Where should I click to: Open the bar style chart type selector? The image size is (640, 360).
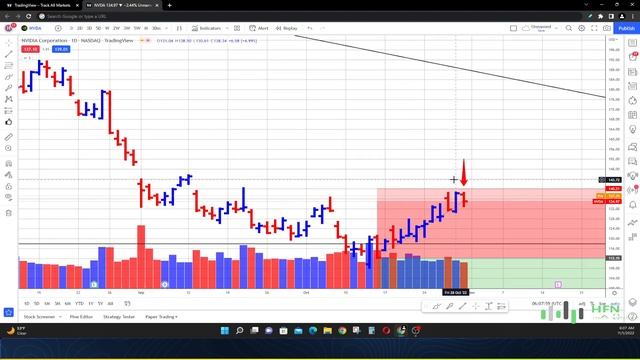point(179,28)
